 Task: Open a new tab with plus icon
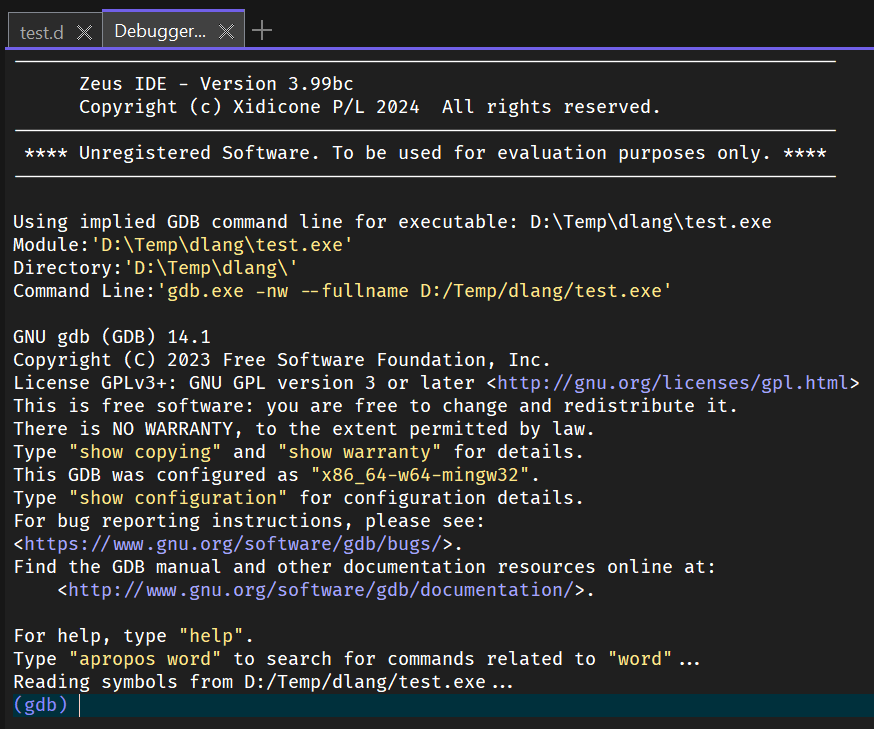tap(261, 30)
